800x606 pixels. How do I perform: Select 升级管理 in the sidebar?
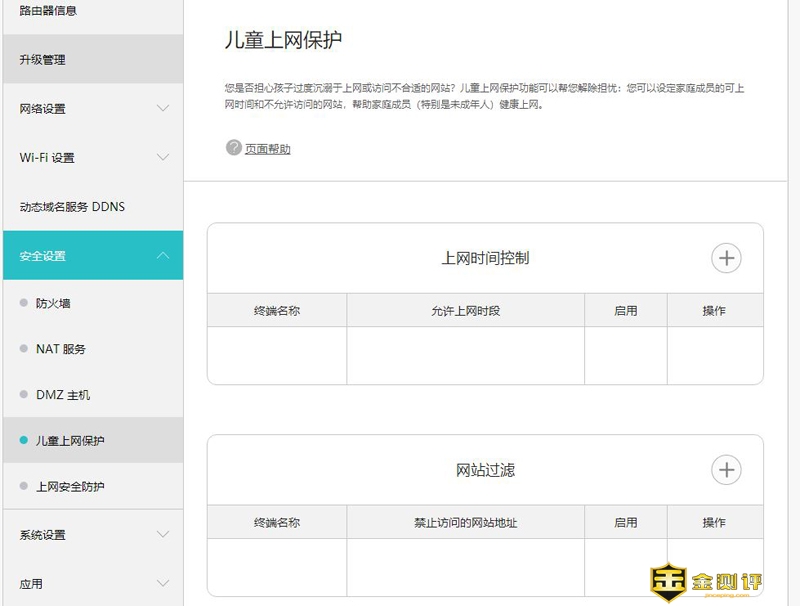pos(42,60)
